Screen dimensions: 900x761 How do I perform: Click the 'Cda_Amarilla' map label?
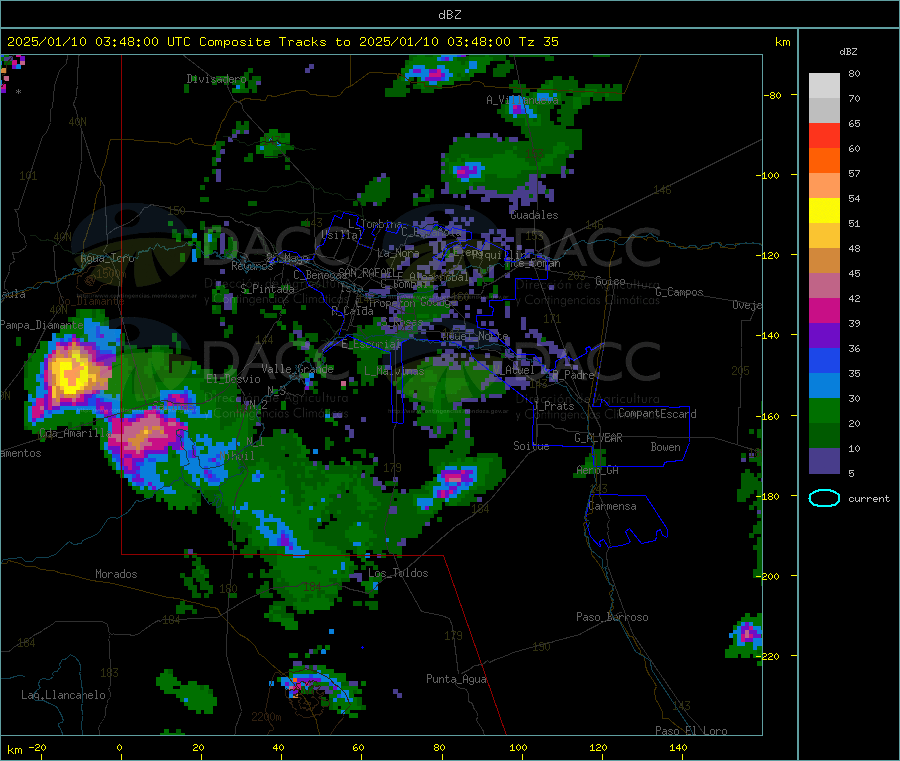74,433
